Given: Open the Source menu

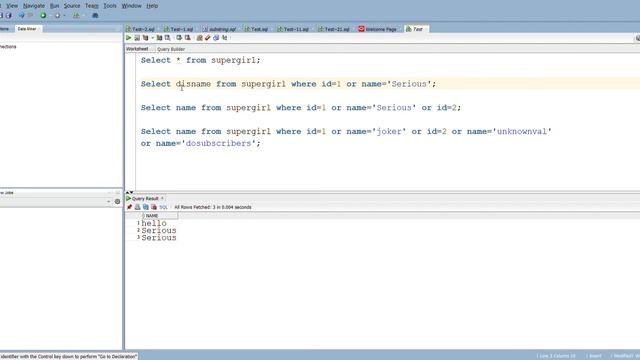Looking at the screenshot, I should coord(72,6).
